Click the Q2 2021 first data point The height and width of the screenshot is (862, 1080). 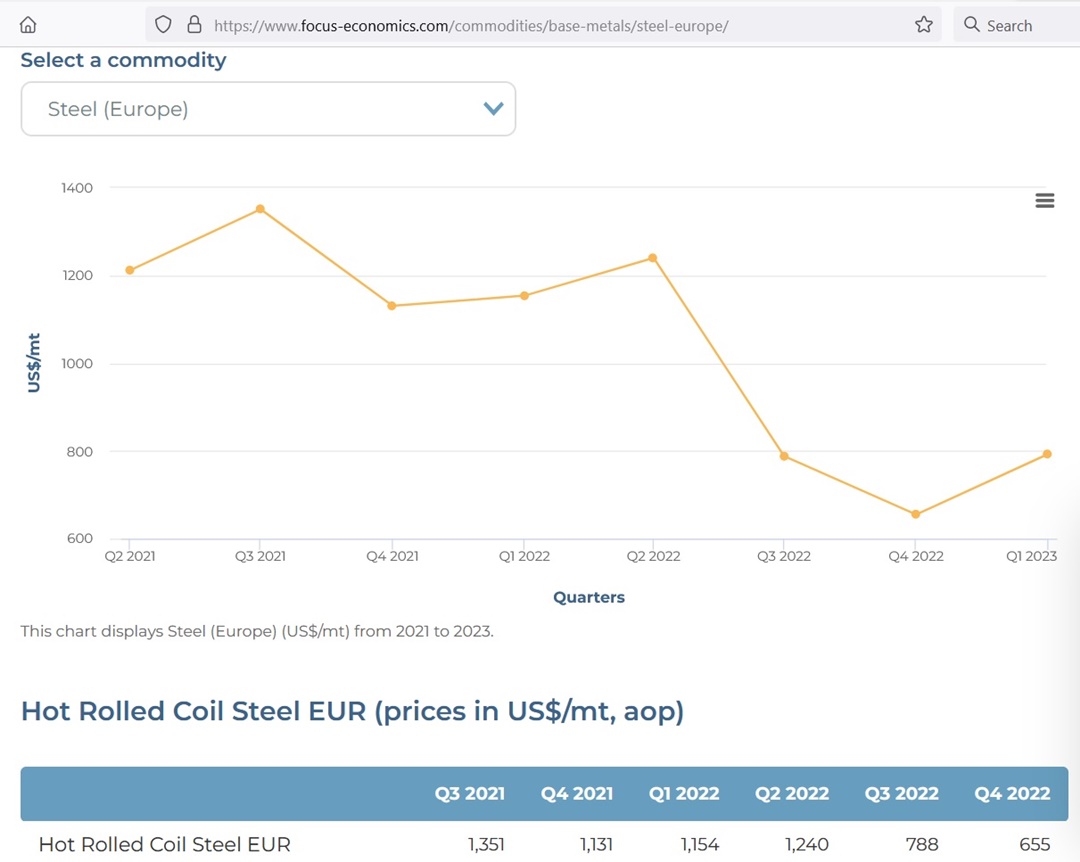click(129, 270)
